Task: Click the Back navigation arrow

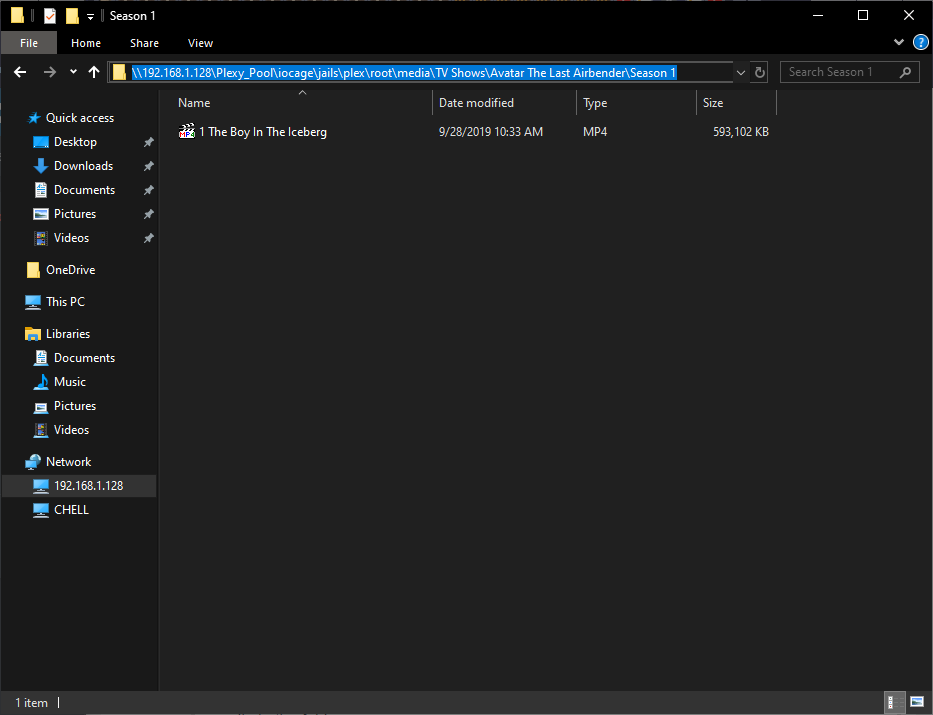Action: [20, 72]
